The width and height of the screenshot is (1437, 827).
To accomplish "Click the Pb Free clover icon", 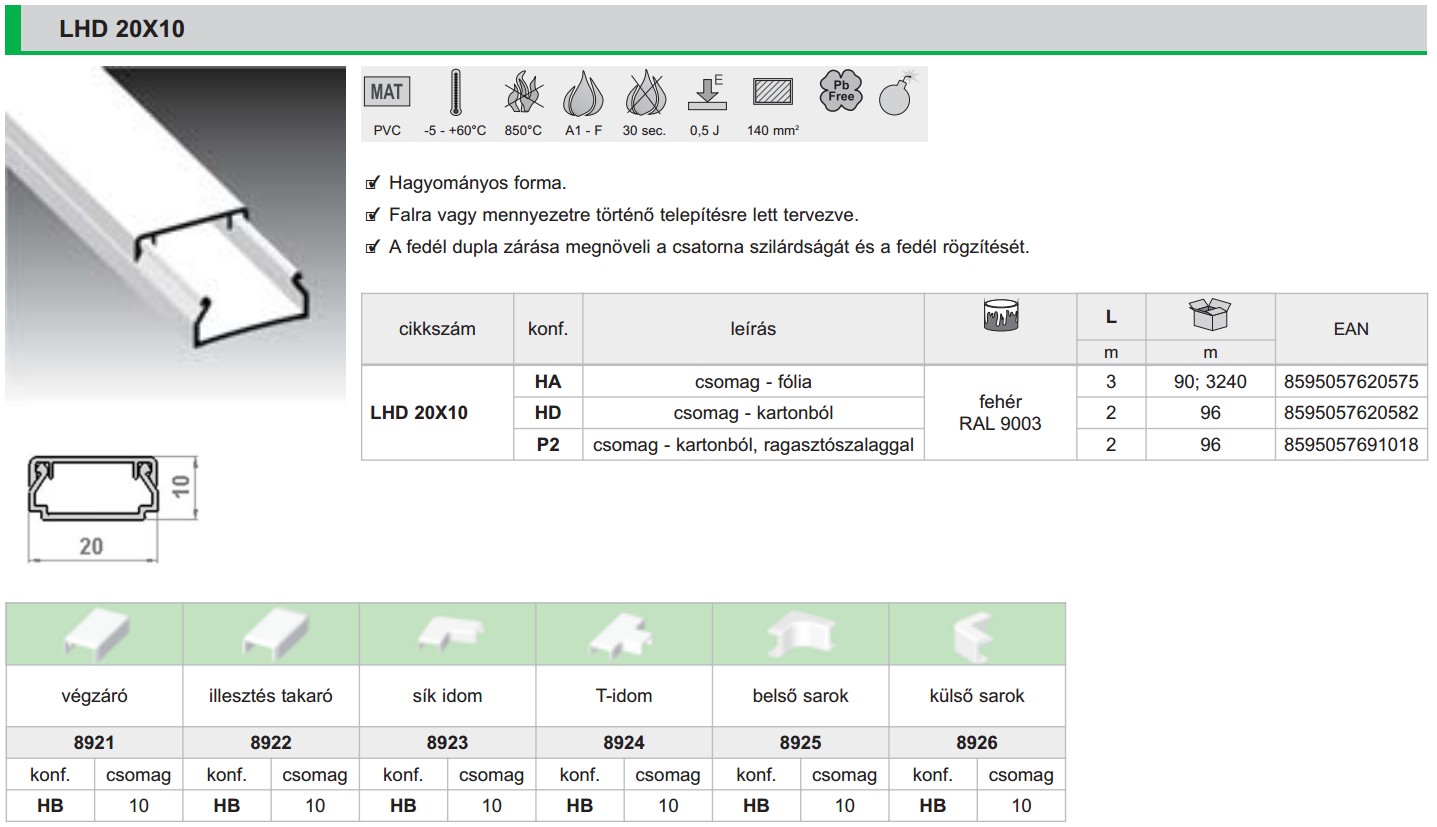I will (839, 90).
